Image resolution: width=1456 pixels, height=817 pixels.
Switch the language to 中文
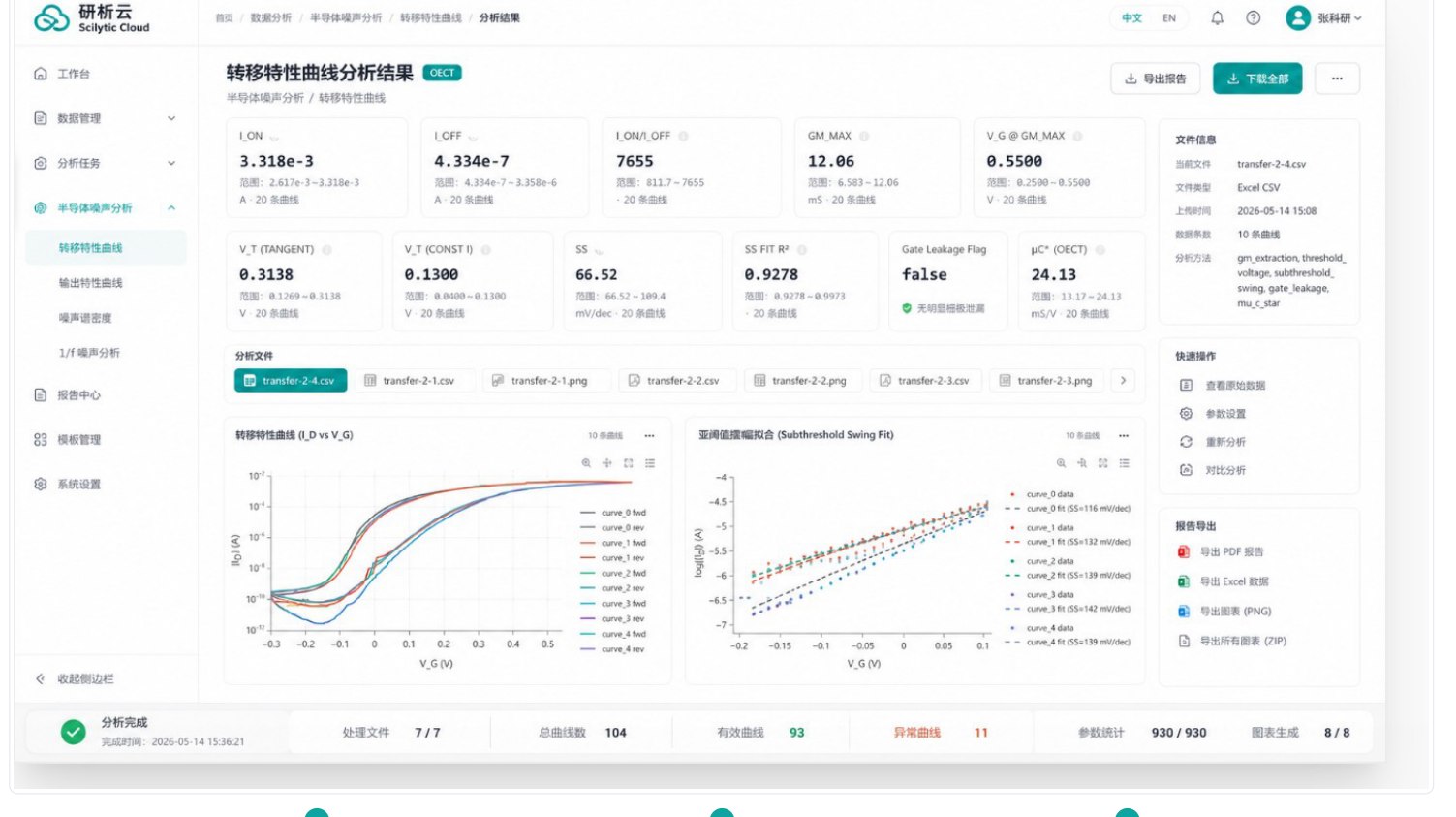pyautogui.click(x=1131, y=17)
